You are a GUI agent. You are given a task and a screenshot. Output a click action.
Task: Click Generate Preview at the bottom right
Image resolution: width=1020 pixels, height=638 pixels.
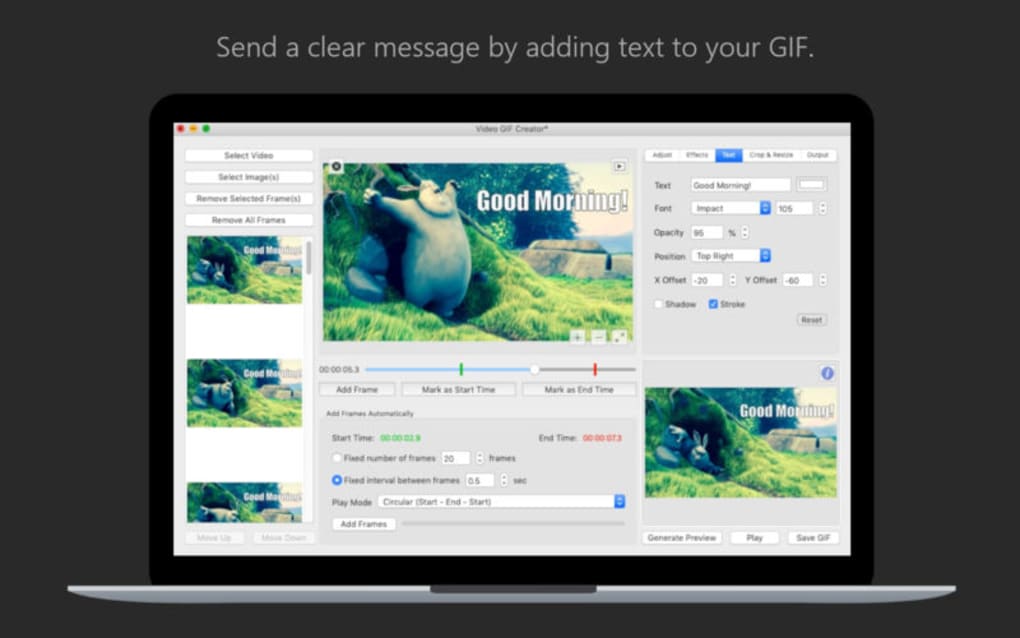point(681,537)
